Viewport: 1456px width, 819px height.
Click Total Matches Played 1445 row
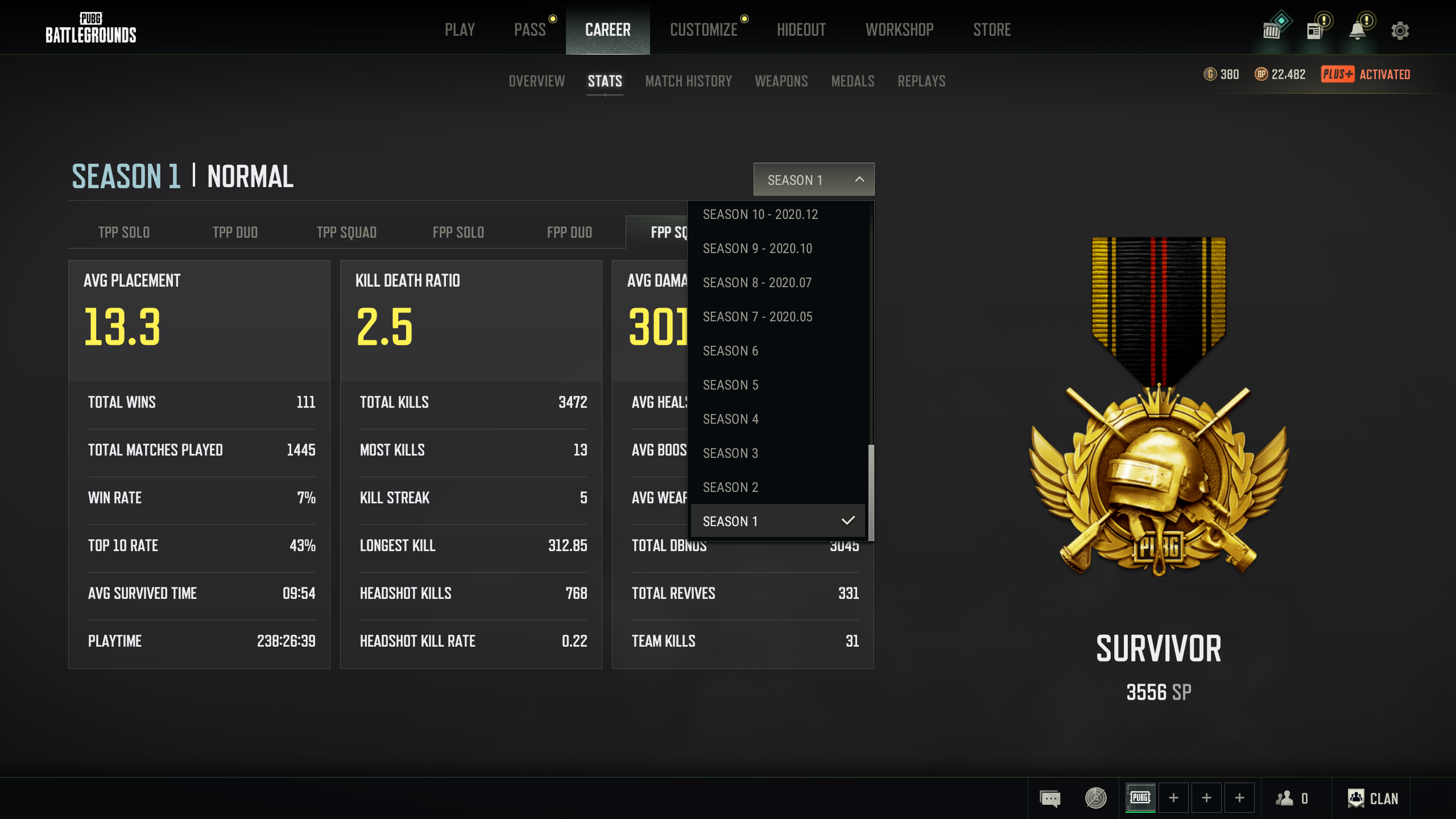pos(201,450)
